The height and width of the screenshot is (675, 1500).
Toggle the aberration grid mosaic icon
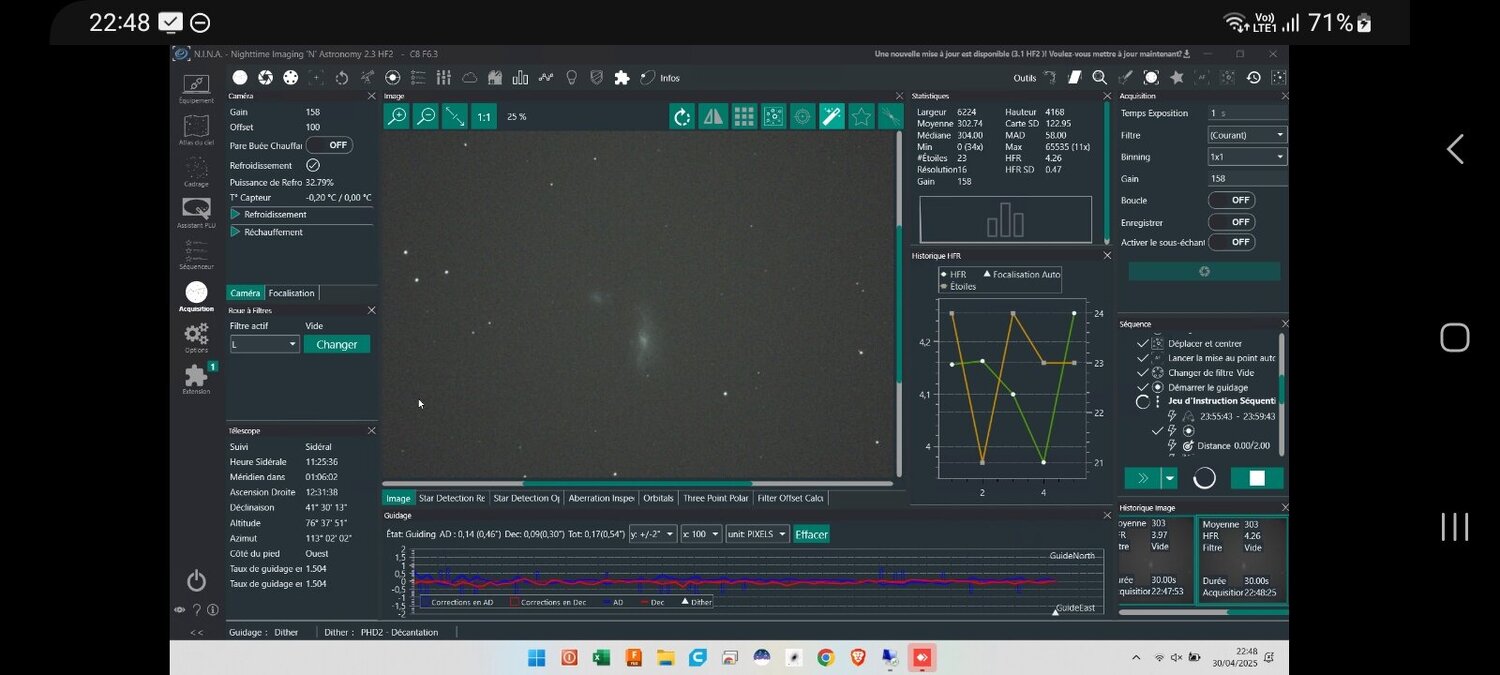click(743, 117)
